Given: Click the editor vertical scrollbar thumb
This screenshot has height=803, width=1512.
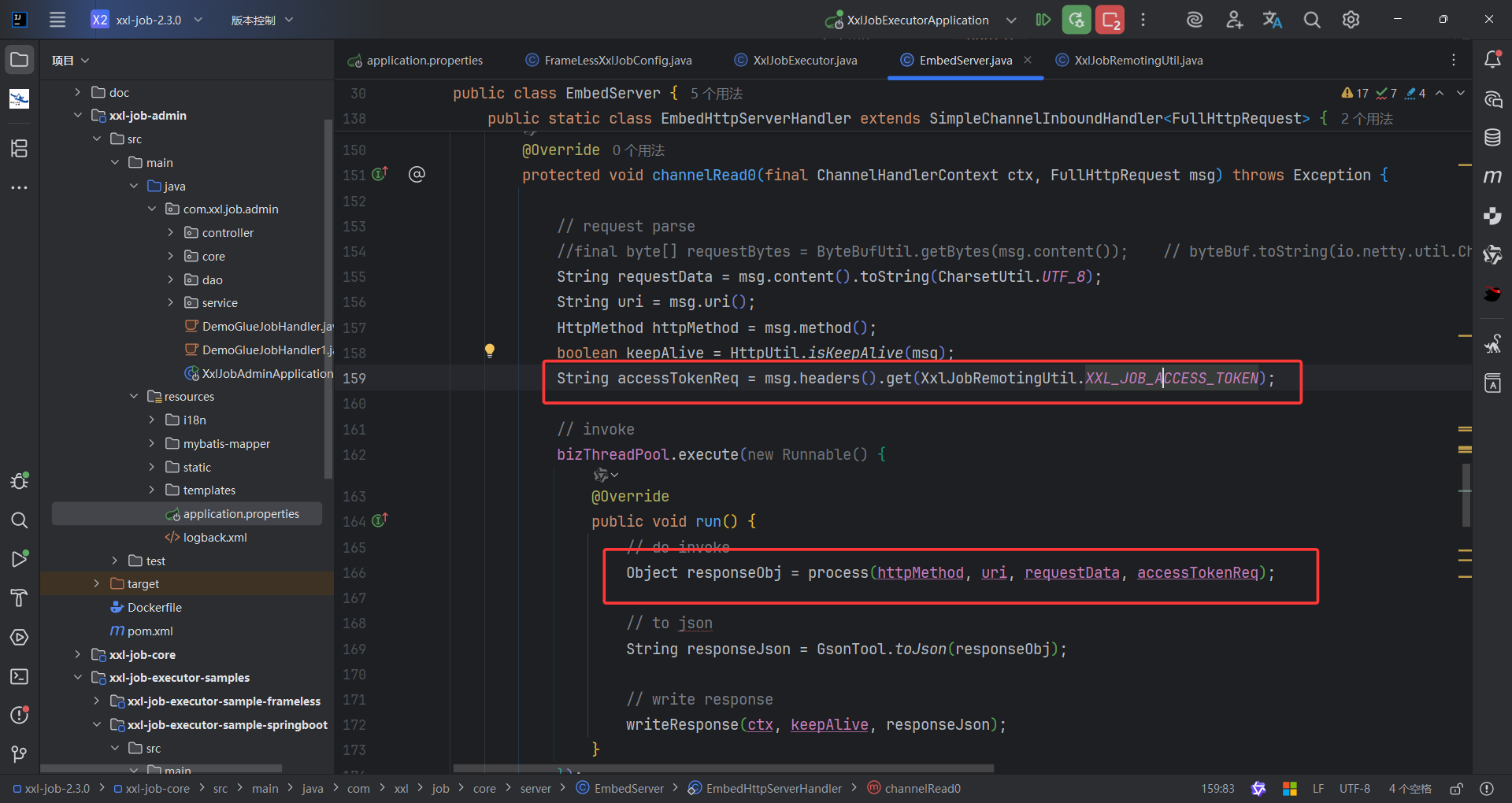Looking at the screenshot, I should tap(1466, 495).
